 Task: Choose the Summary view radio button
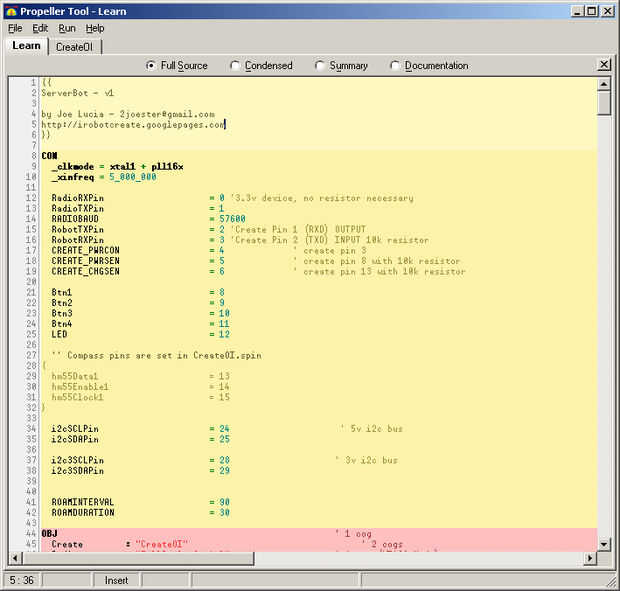pos(320,66)
